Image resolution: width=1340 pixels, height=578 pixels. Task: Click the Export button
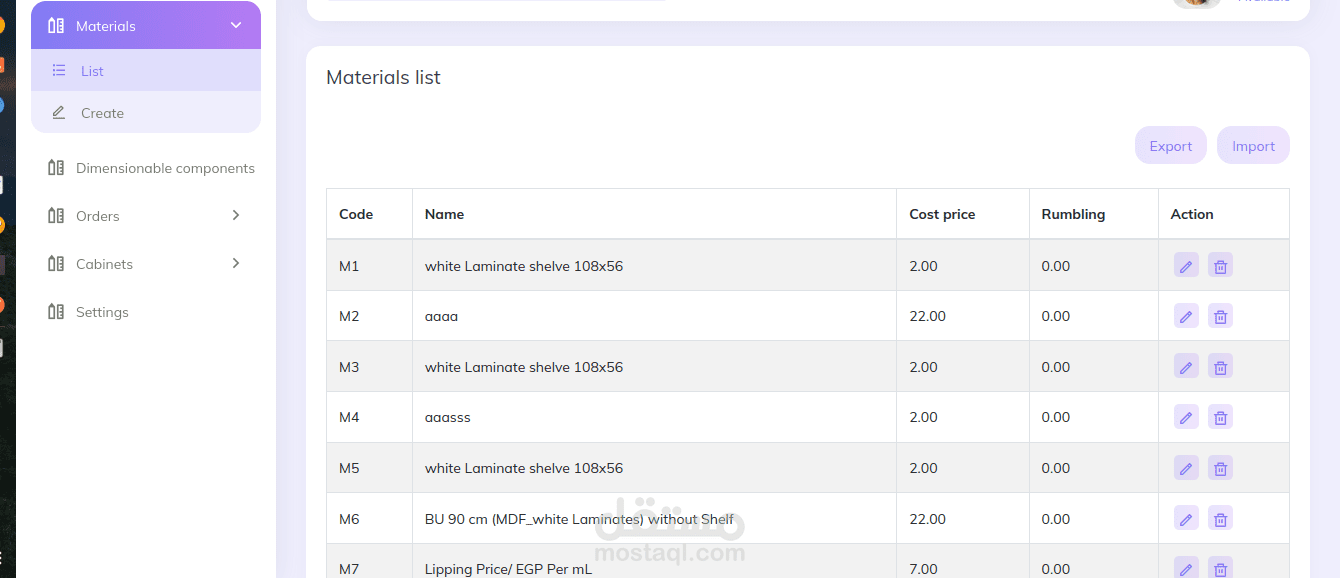(x=1171, y=145)
